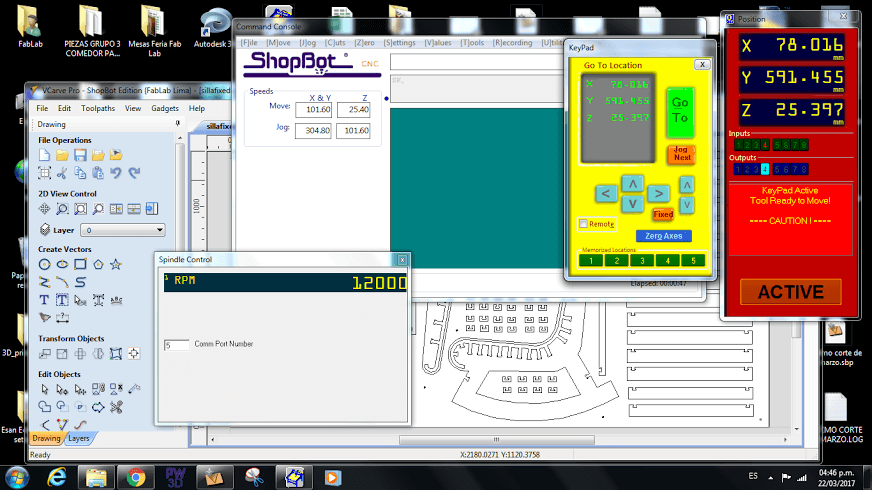
Task: Toggle the Fixed button on KeyPad
Action: tap(663, 214)
